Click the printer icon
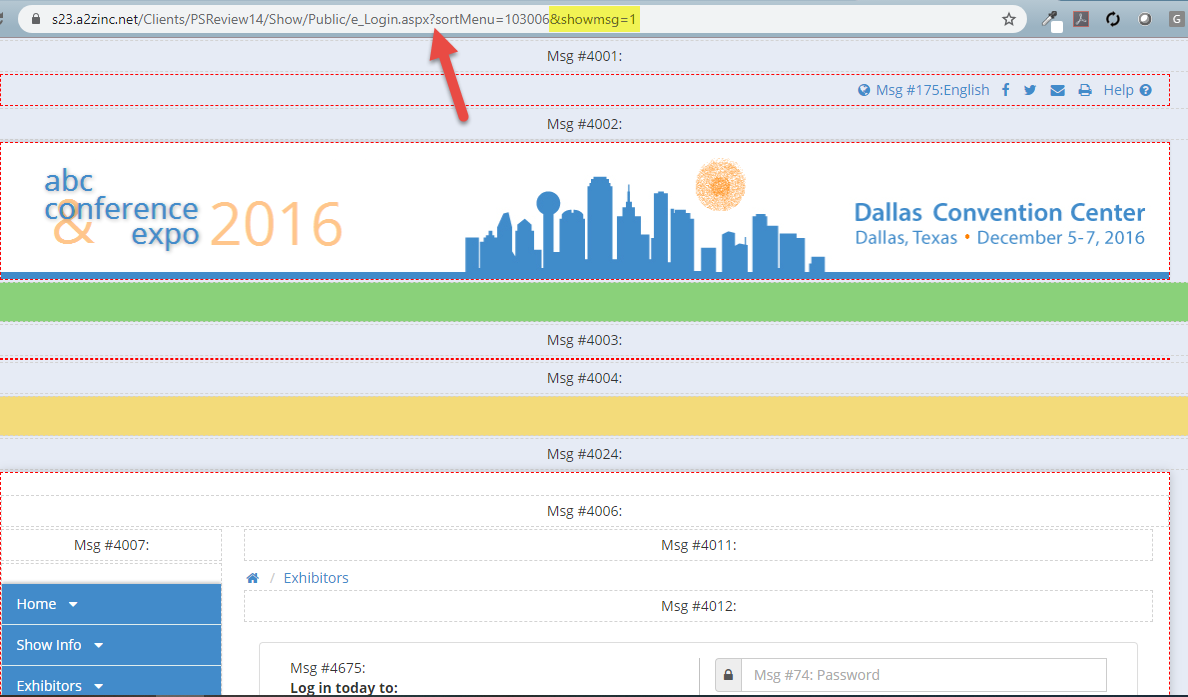This screenshot has width=1188, height=697. point(1085,90)
